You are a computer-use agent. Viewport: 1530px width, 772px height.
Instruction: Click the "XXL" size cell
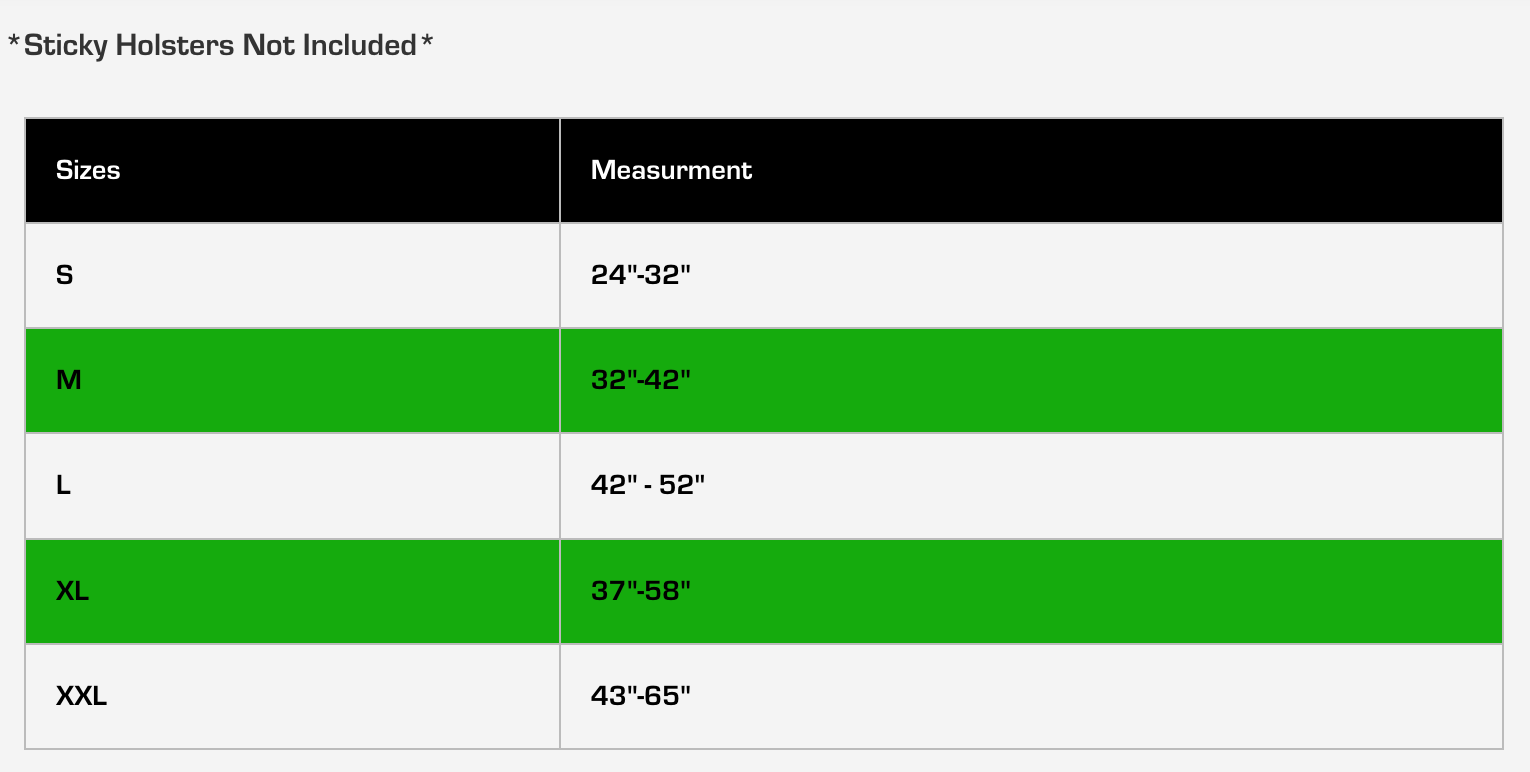[x=82, y=696]
